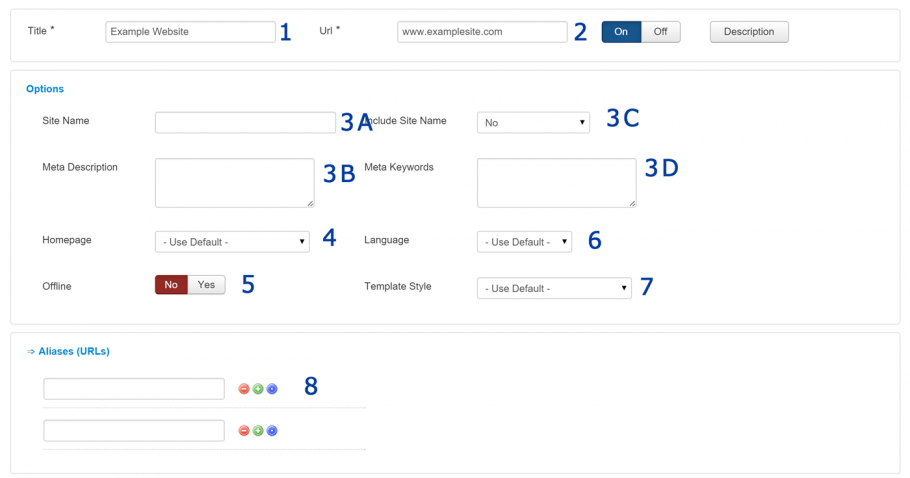This screenshot has height=478, width=910.
Task: Click green add icon on first alias row
Action: [258, 389]
